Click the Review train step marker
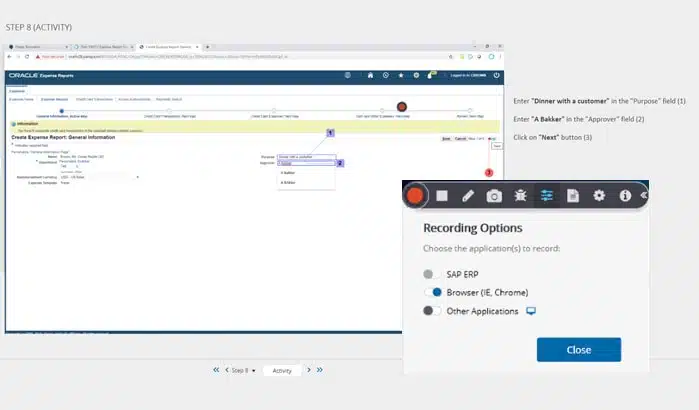 (470, 111)
